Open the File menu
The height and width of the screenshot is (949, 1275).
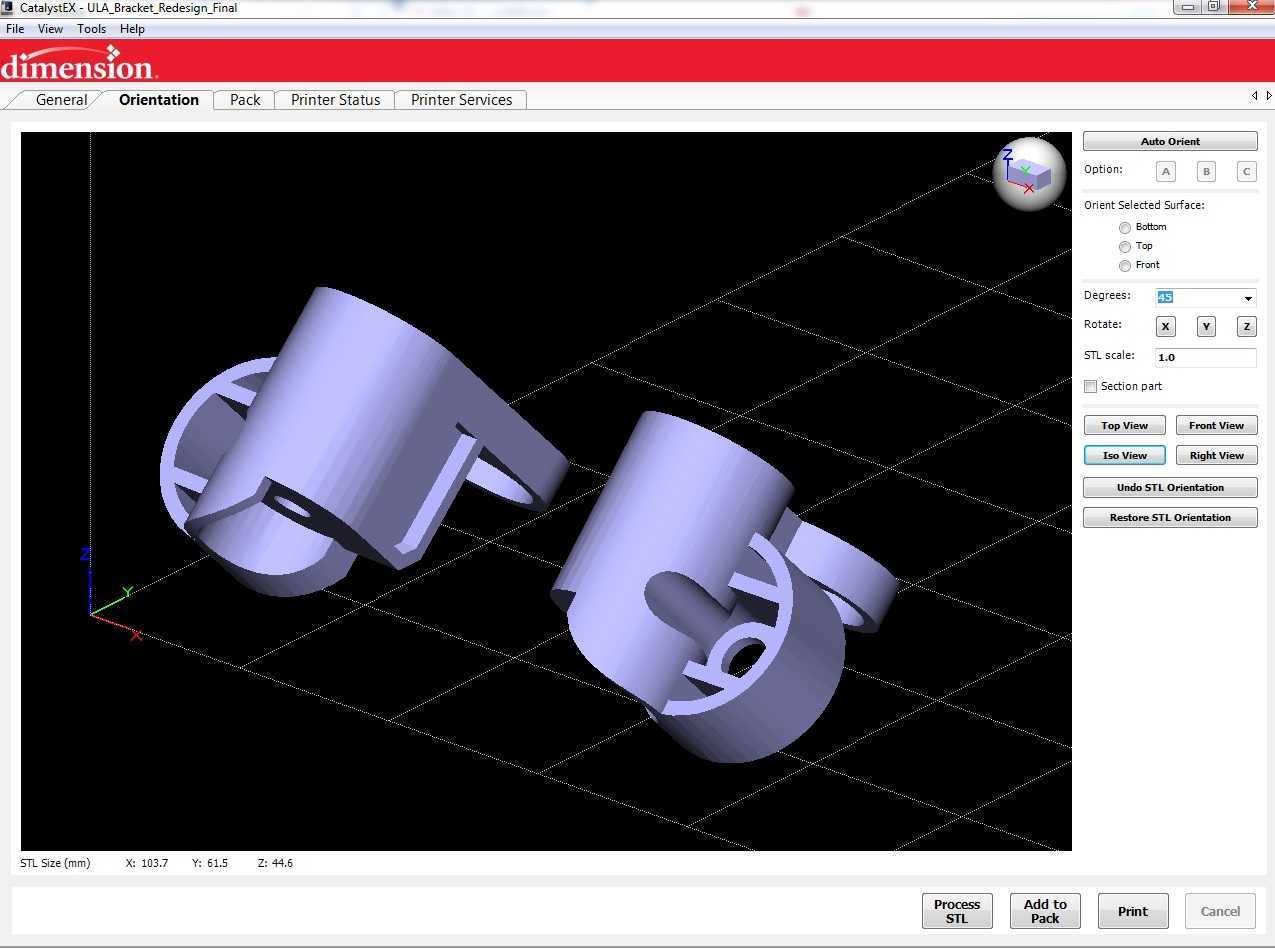pyautogui.click(x=15, y=29)
